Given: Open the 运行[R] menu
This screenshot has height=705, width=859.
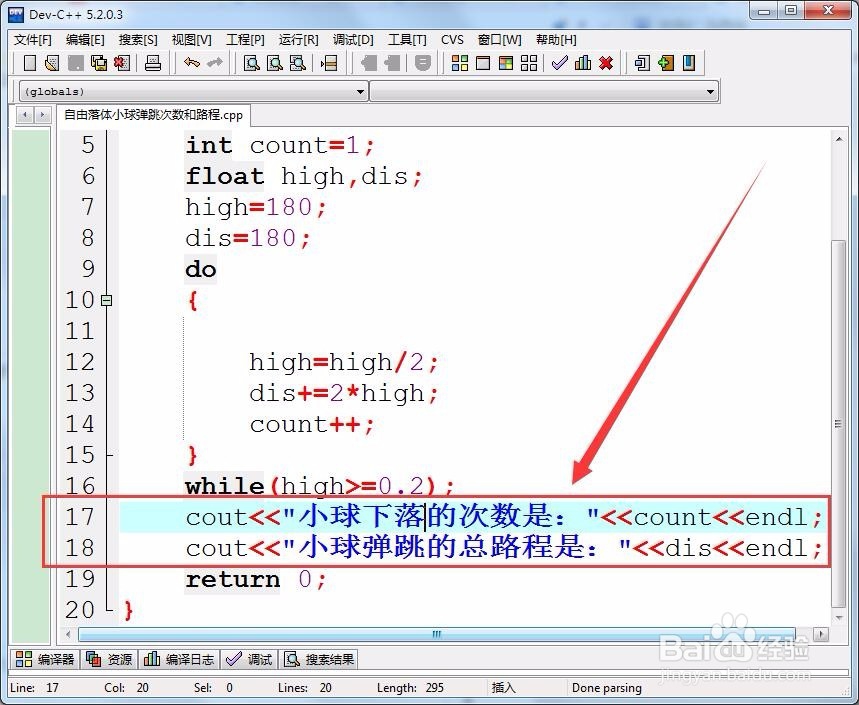Looking at the screenshot, I should tap(298, 39).
